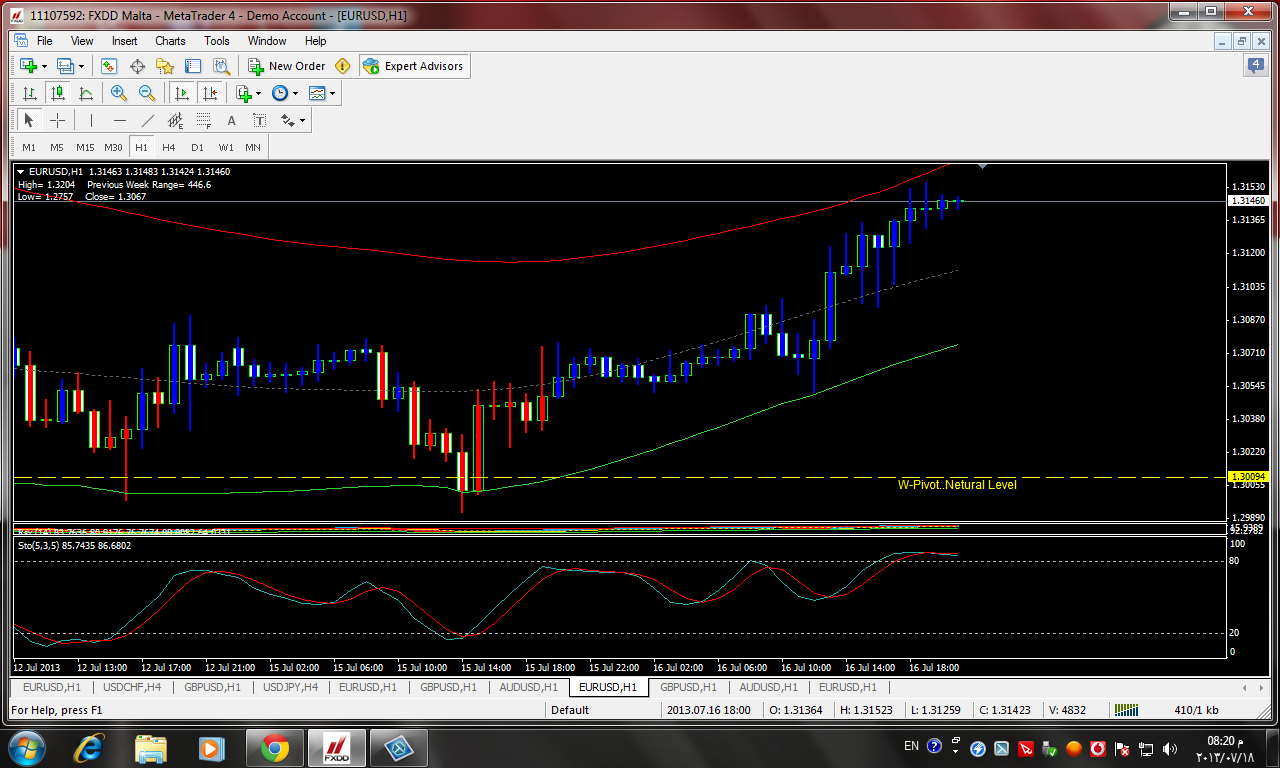Open the Periods clock menu

click(x=279, y=93)
